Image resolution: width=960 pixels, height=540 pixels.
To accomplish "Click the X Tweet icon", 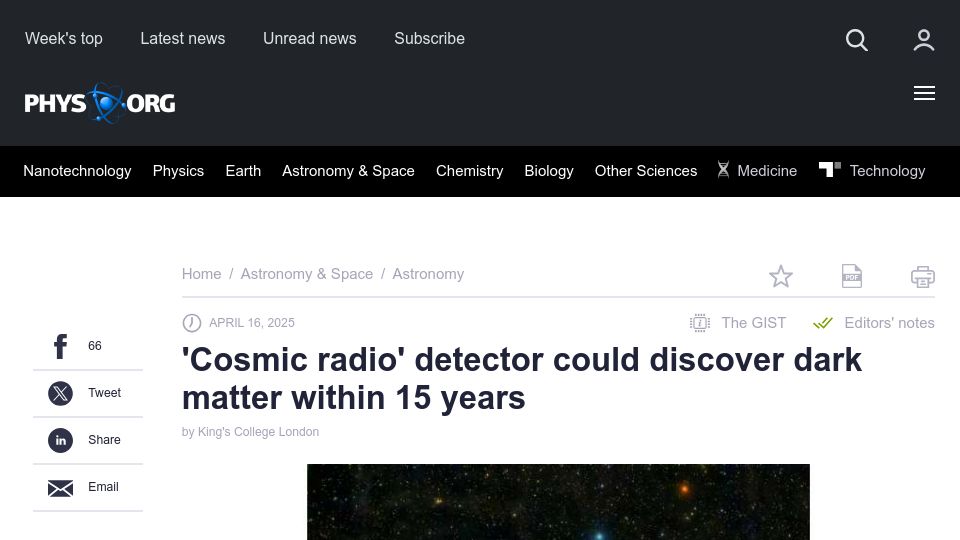I will (x=61, y=393).
